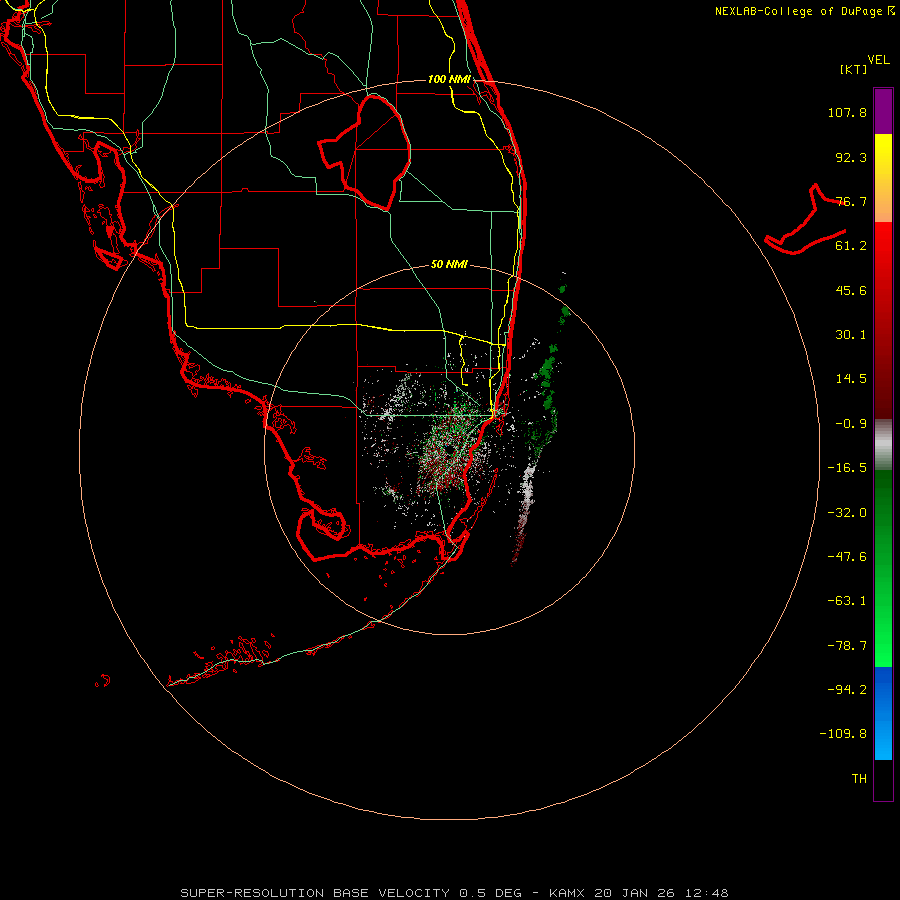Select the 76.7 velocity scale value
Screen dimensions: 900x900
(x=851, y=201)
